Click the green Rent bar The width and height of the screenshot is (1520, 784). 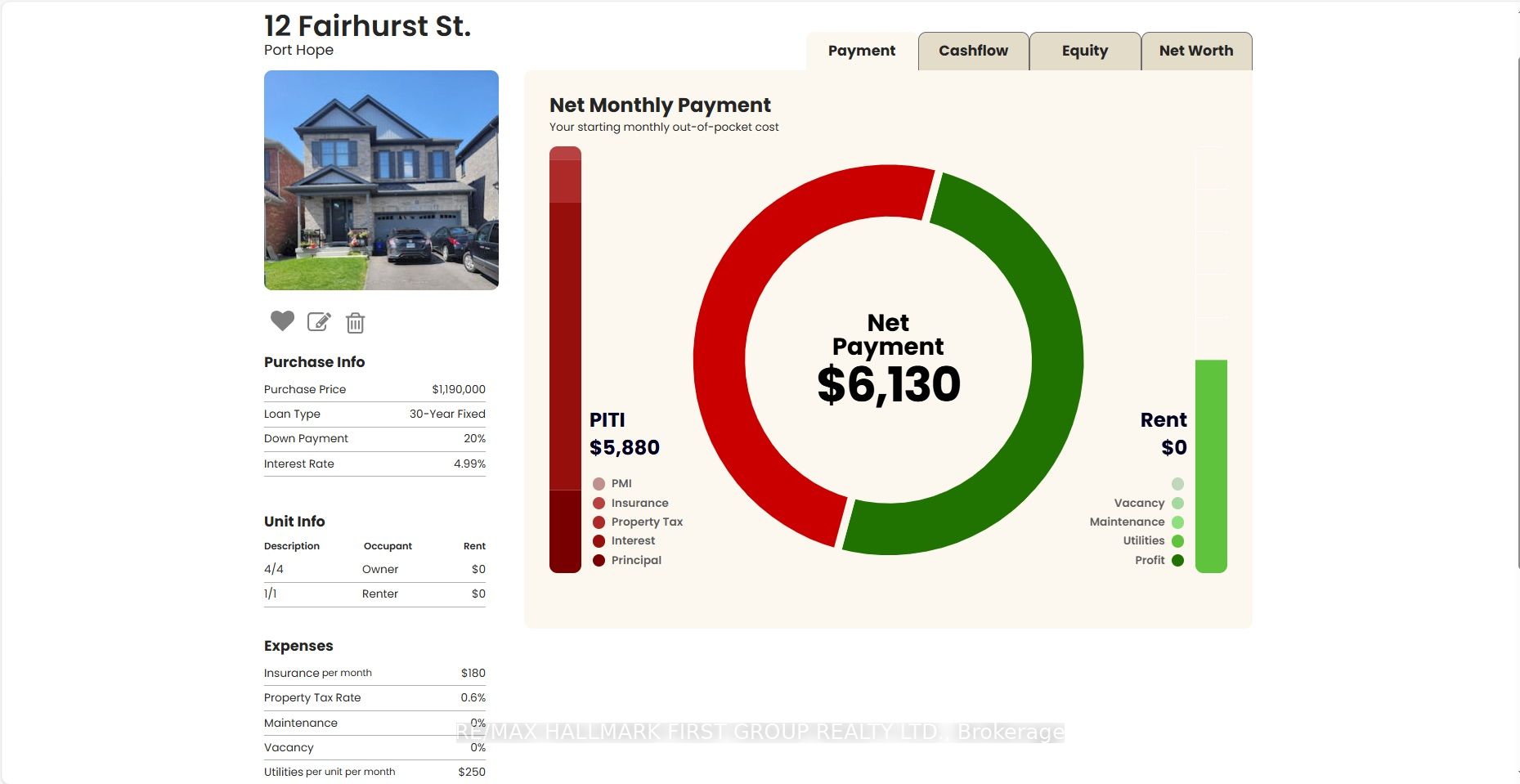[x=1211, y=466]
